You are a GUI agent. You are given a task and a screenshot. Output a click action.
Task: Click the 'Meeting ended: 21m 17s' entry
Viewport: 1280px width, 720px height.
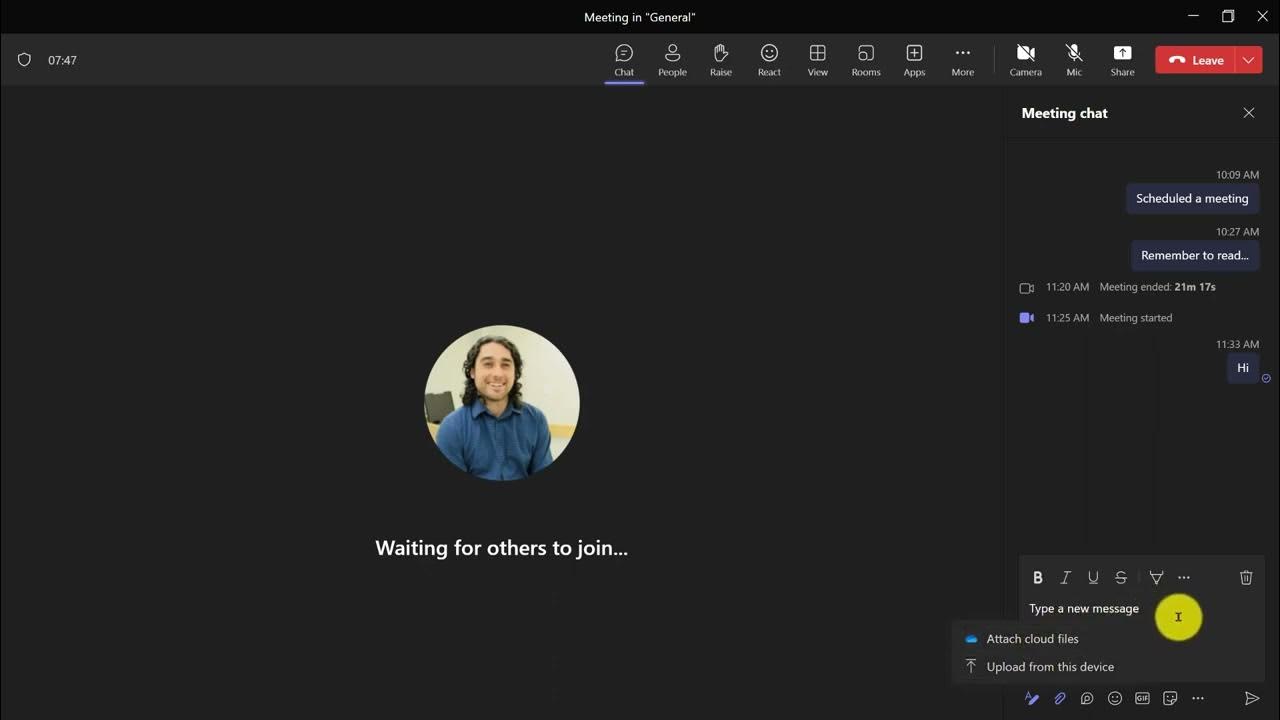(x=1157, y=287)
